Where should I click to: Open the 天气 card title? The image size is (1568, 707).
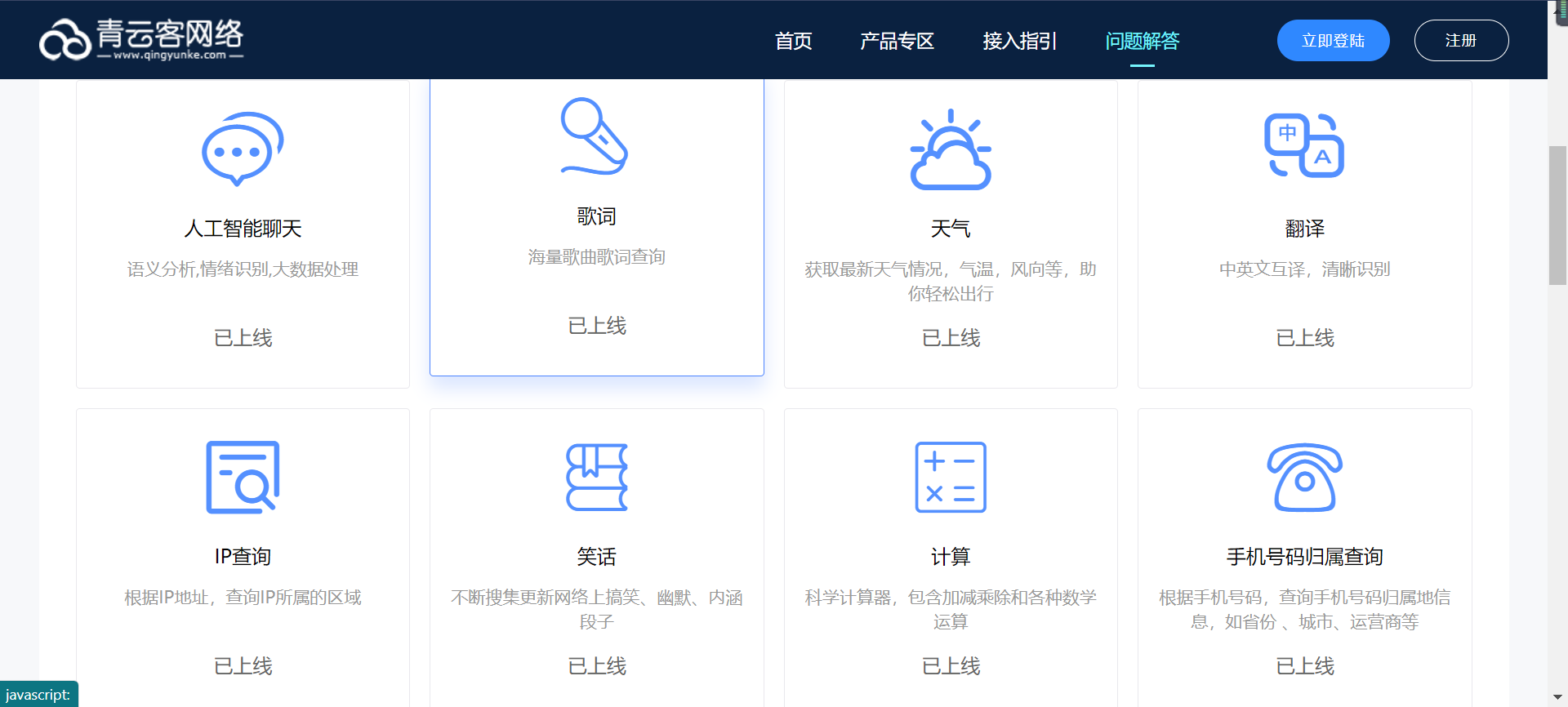pos(951,229)
